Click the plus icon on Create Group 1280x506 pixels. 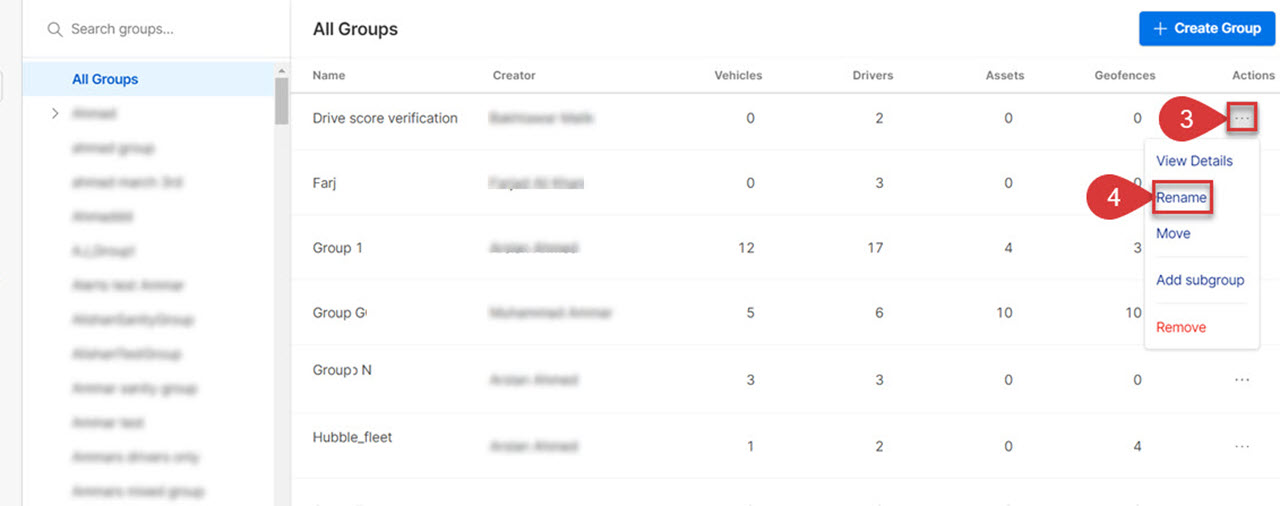[x=1160, y=29]
